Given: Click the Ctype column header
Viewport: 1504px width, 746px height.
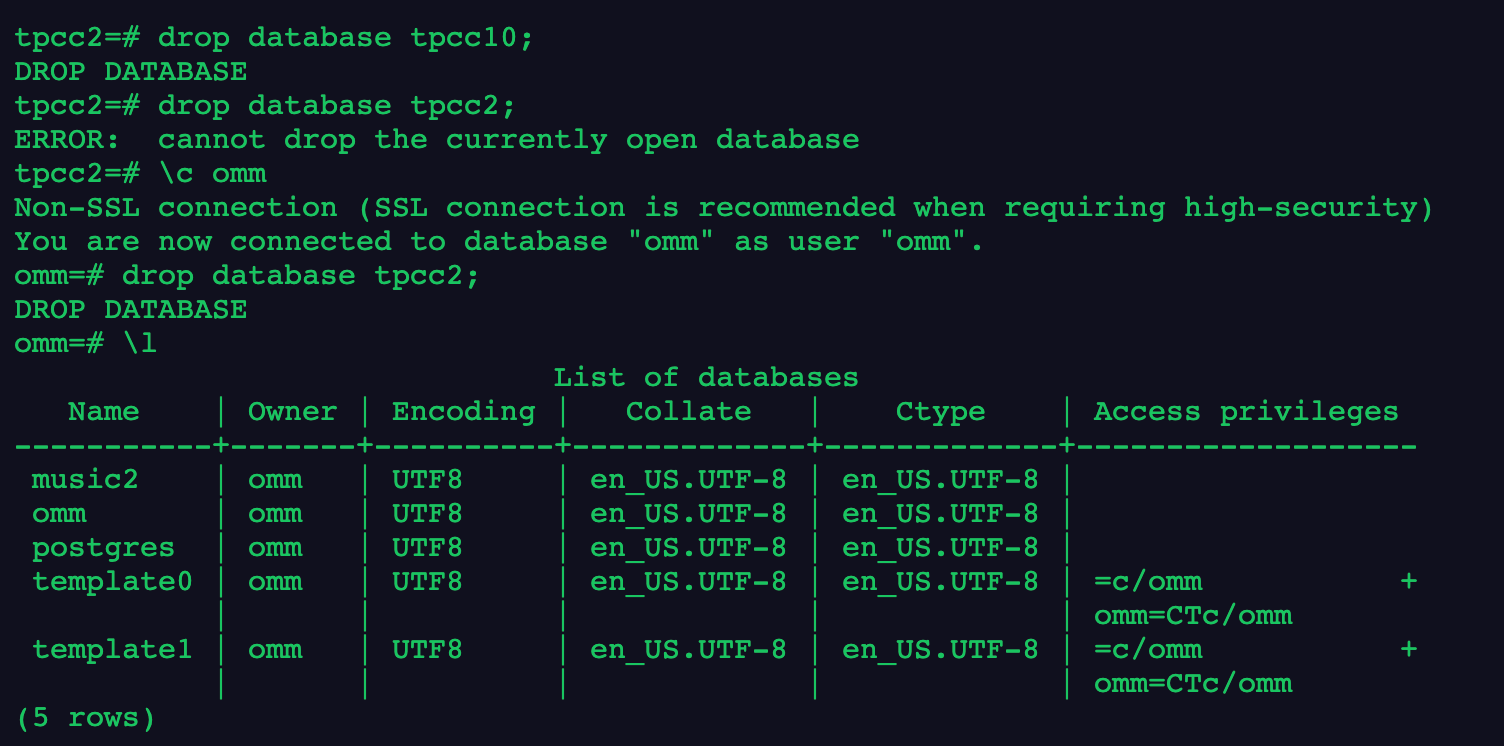Looking at the screenshot, I should [940, 412].
